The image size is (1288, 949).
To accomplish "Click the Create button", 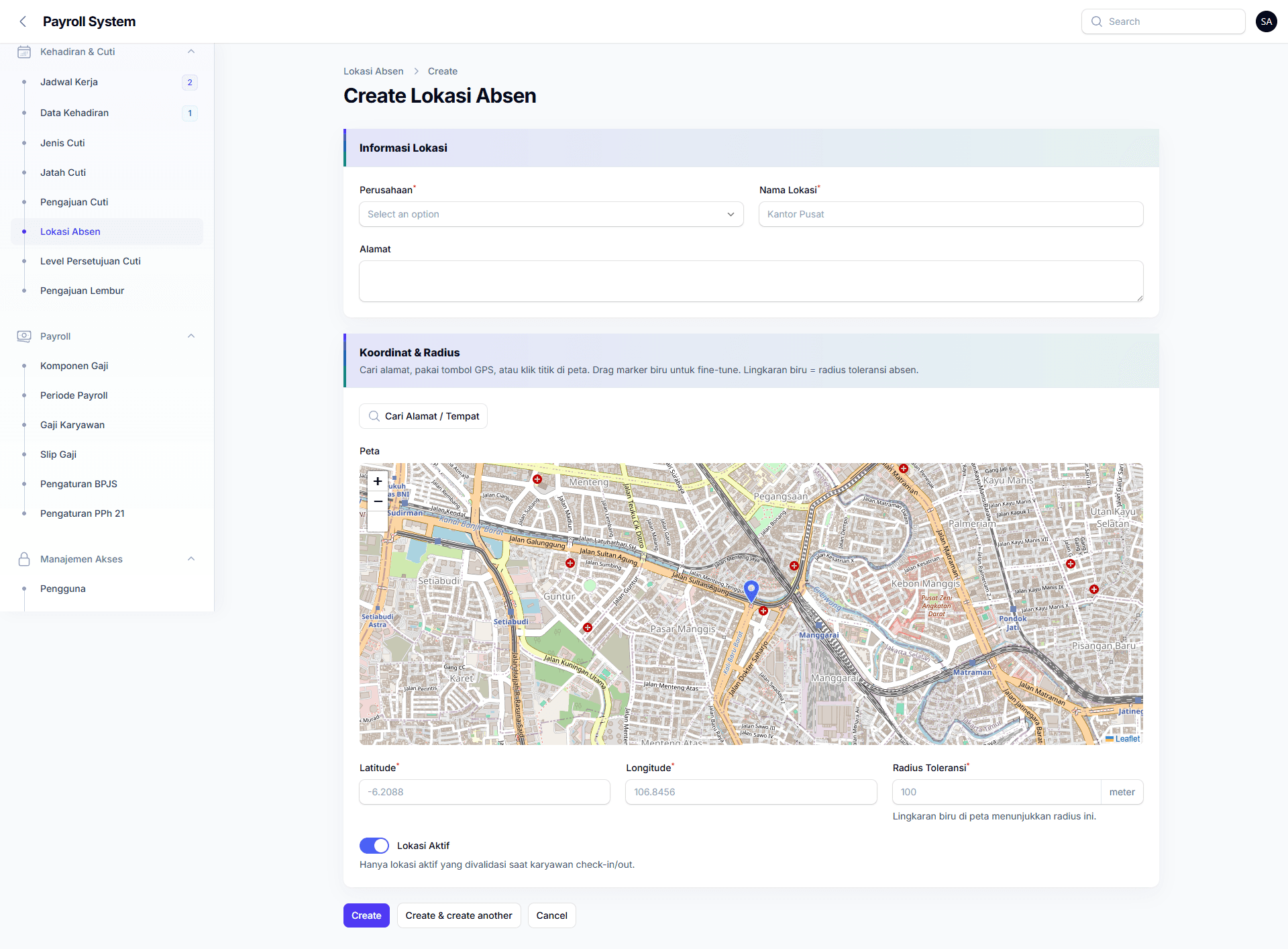I will point(366,915).
